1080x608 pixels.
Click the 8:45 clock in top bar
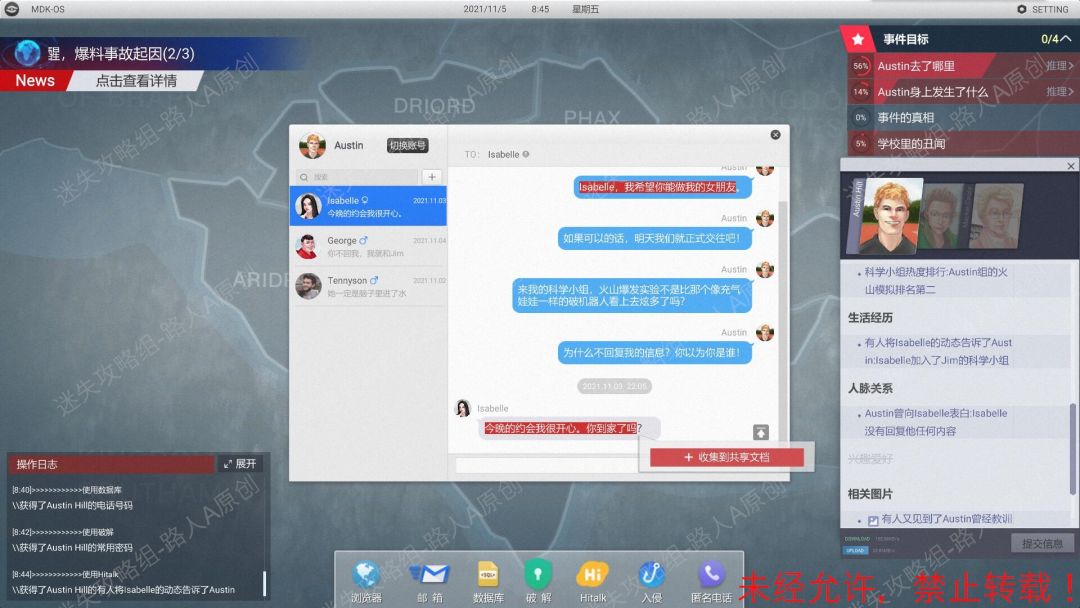pos(540,9)
